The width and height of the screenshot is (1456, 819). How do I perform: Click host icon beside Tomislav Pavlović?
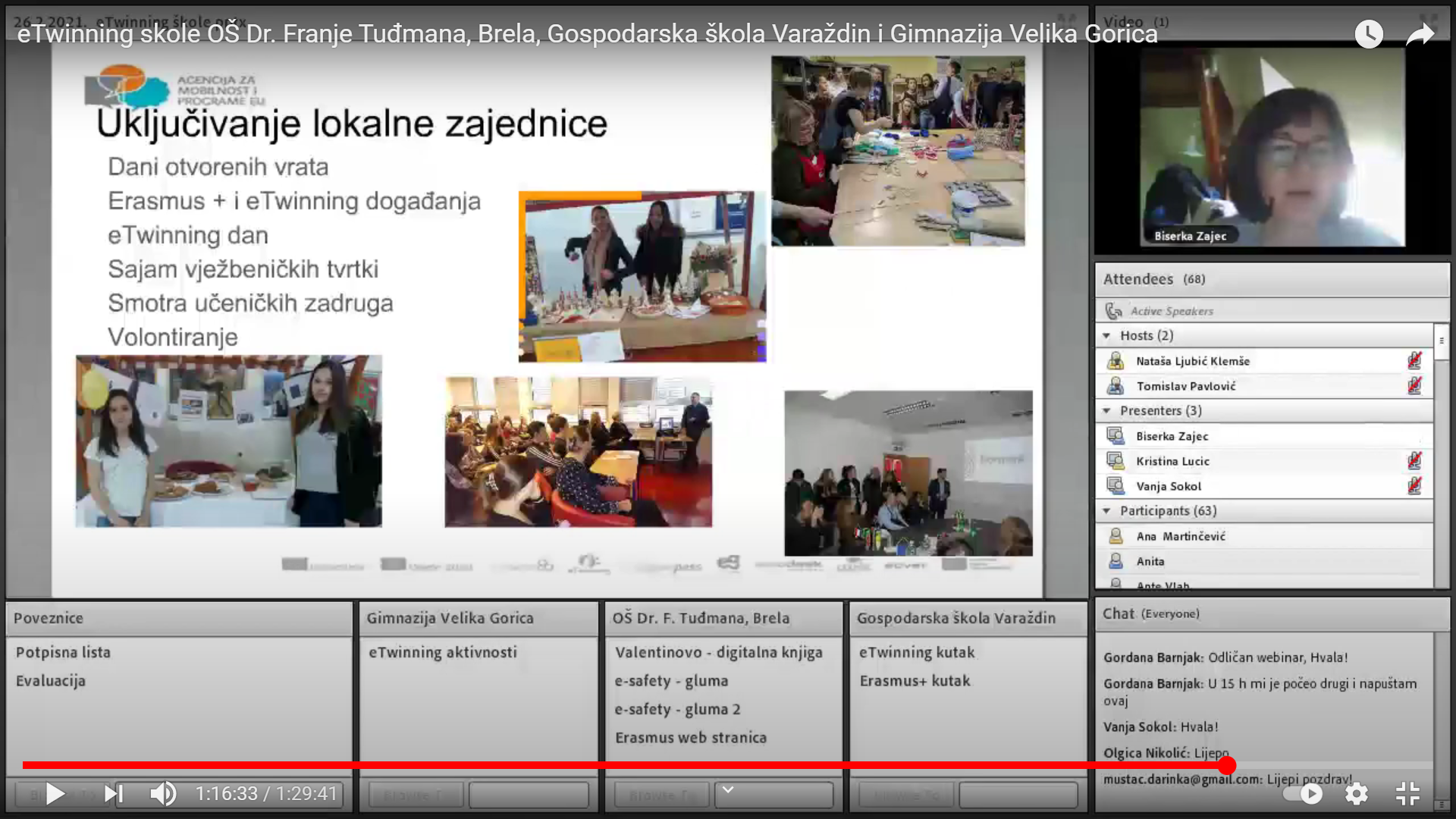click(1116, 386)
